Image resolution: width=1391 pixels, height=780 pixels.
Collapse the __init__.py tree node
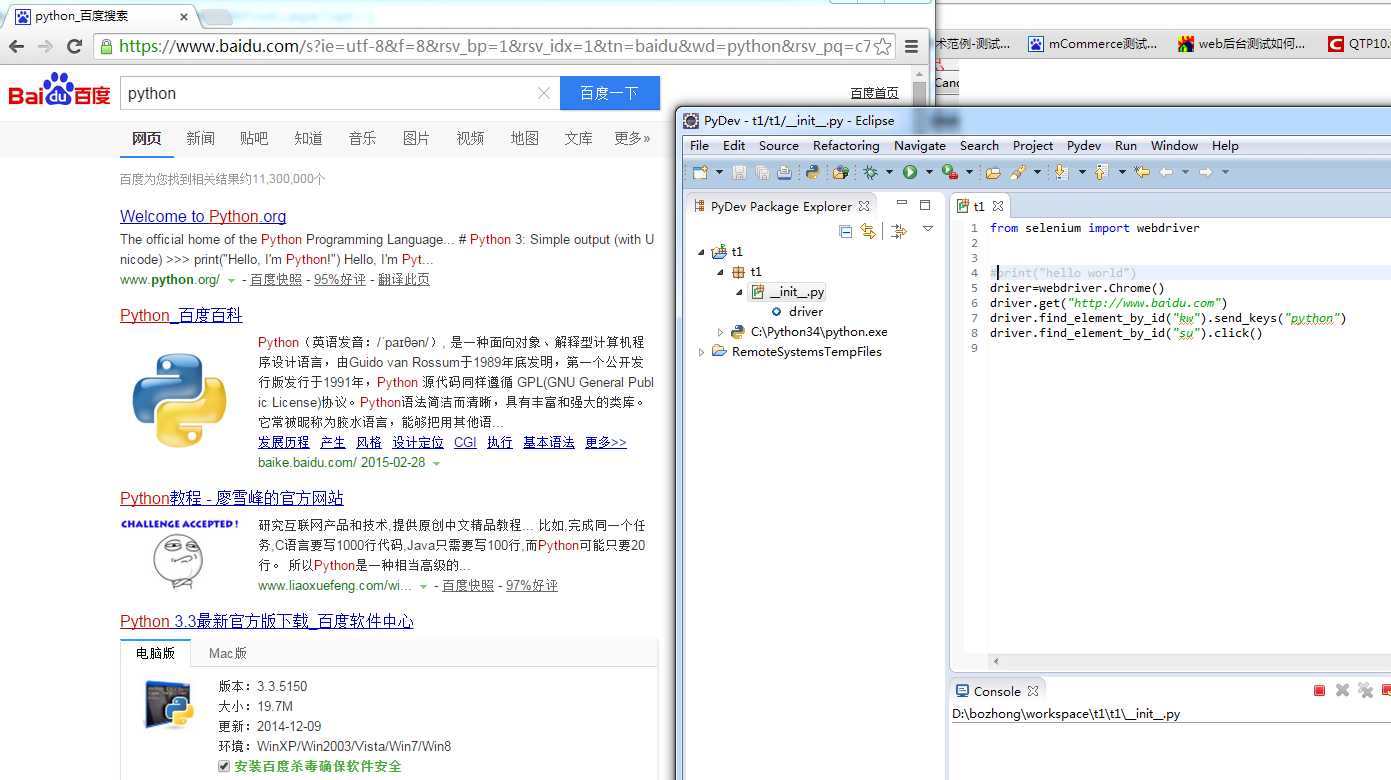click(x=739, y=292)
